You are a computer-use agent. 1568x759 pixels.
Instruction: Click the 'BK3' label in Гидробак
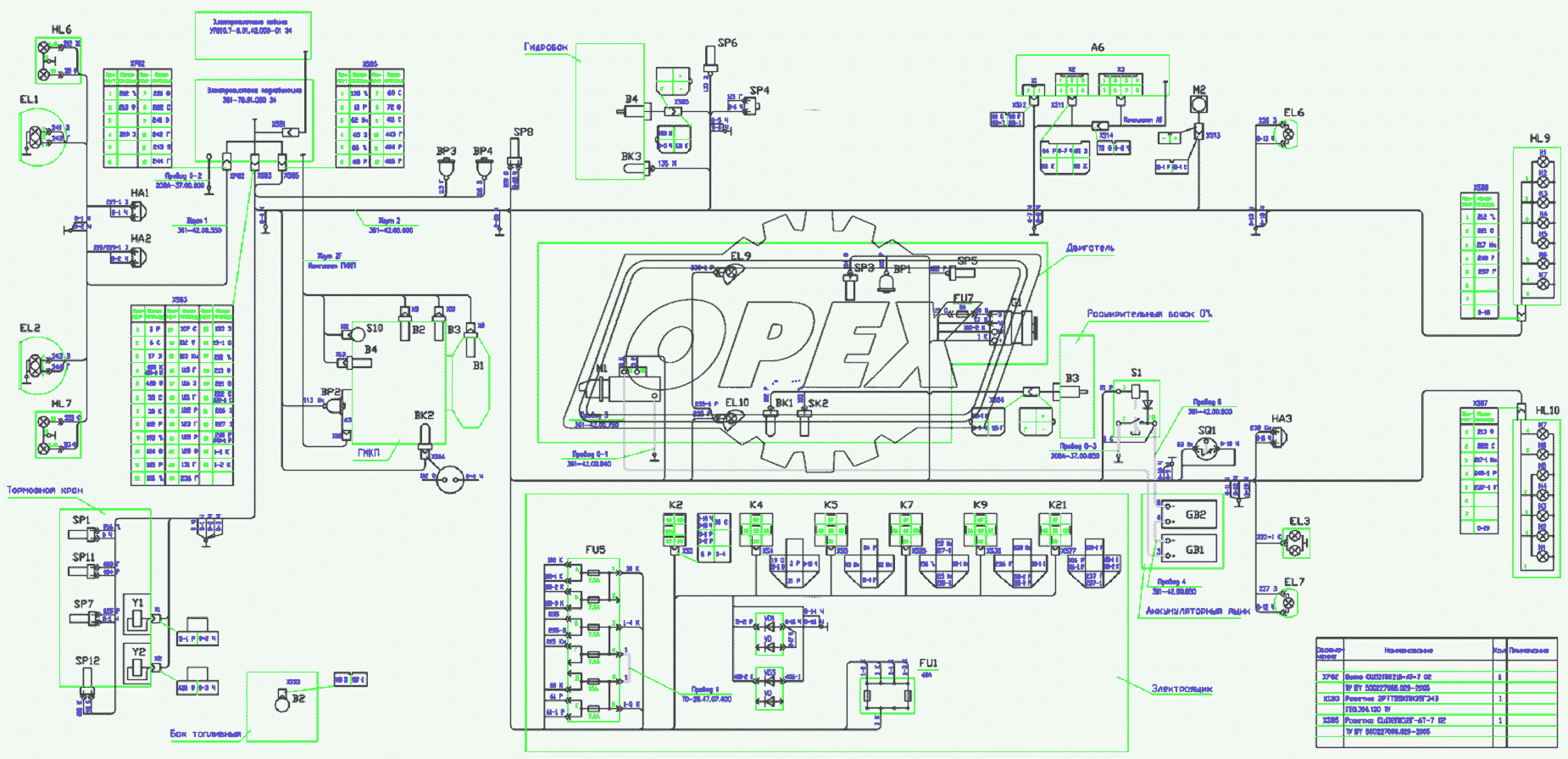pos(631,156)
